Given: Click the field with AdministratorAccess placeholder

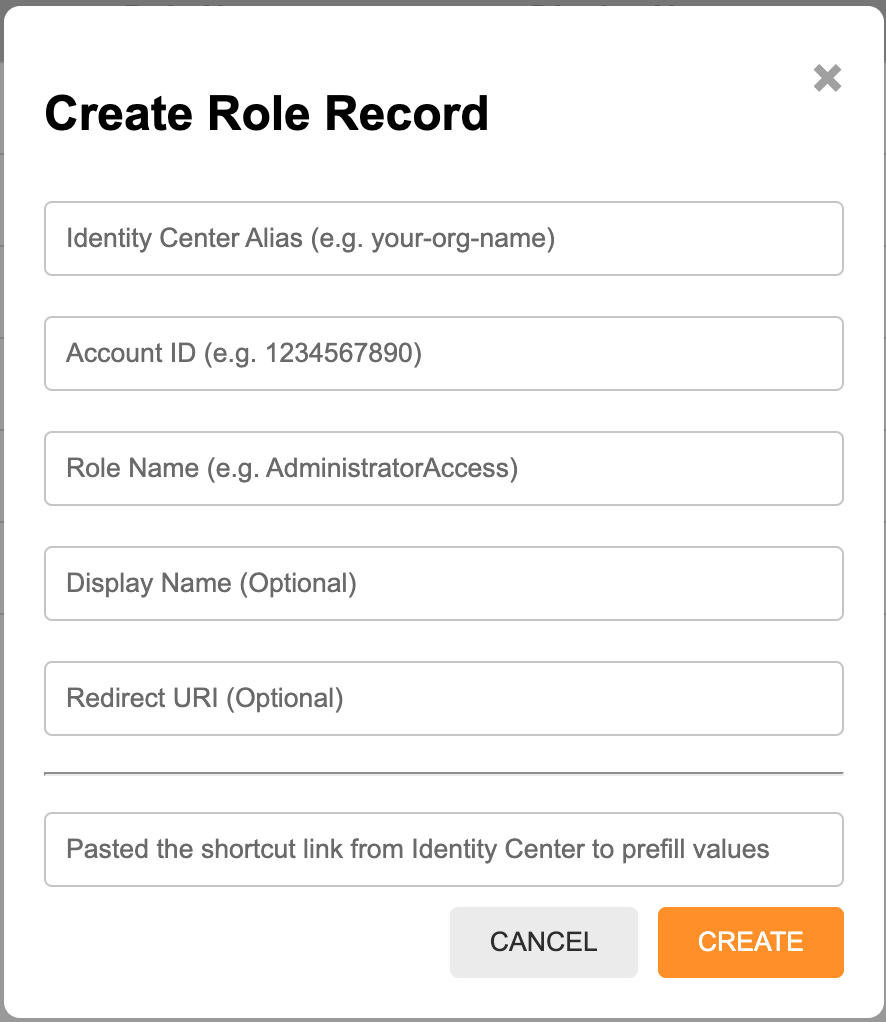Looking at the screenshot, I should coord(443,469).
